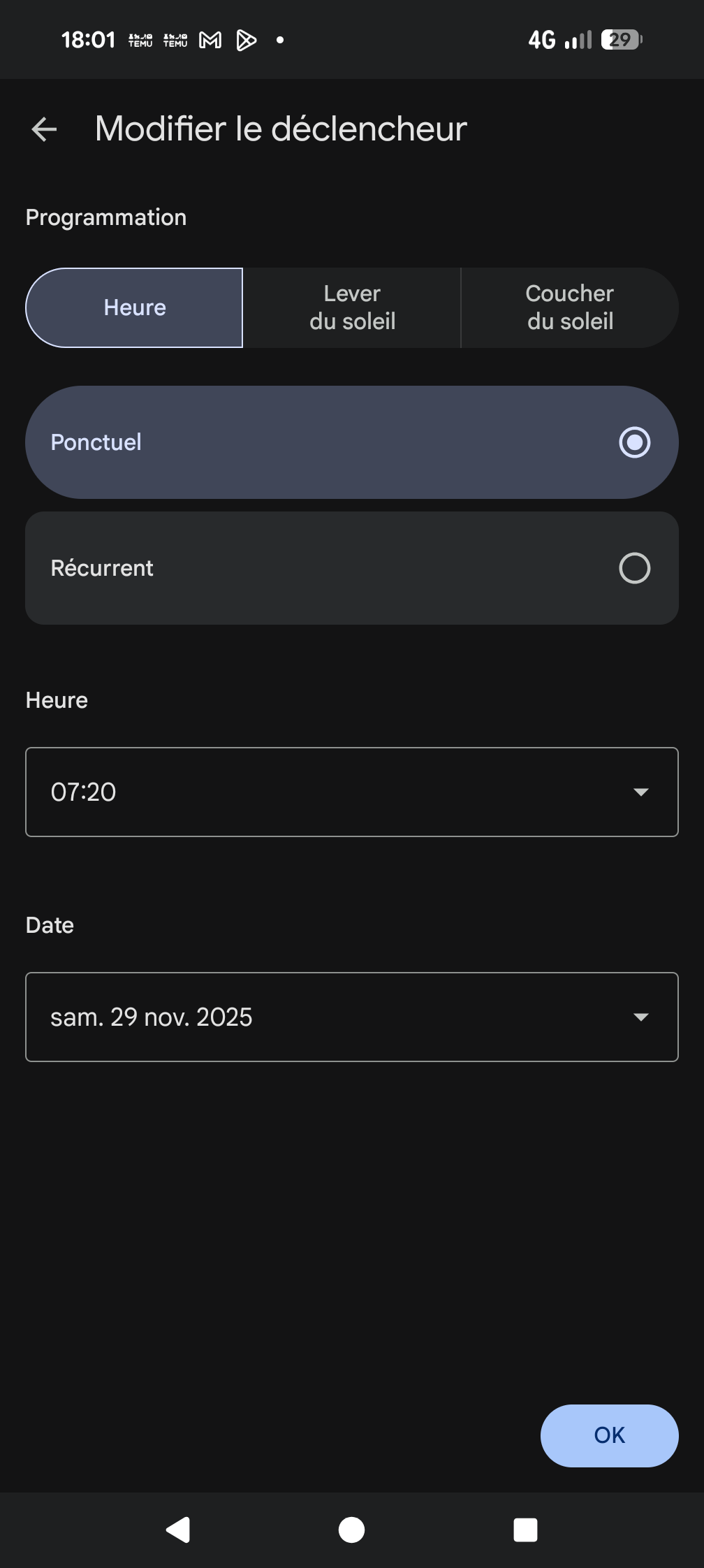This screenshot has height=1568, width=704.
Task: Open the 07:20 time dropdown
Action: (x=335, y=792)
